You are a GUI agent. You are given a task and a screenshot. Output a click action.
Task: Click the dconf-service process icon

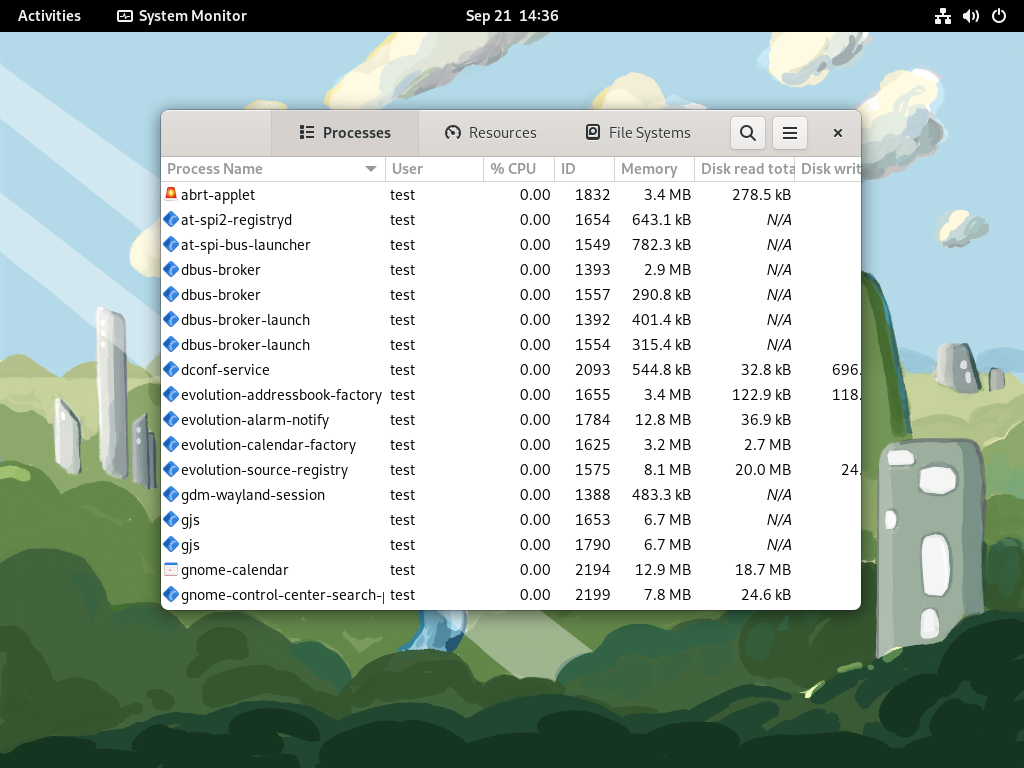(171, 369)
